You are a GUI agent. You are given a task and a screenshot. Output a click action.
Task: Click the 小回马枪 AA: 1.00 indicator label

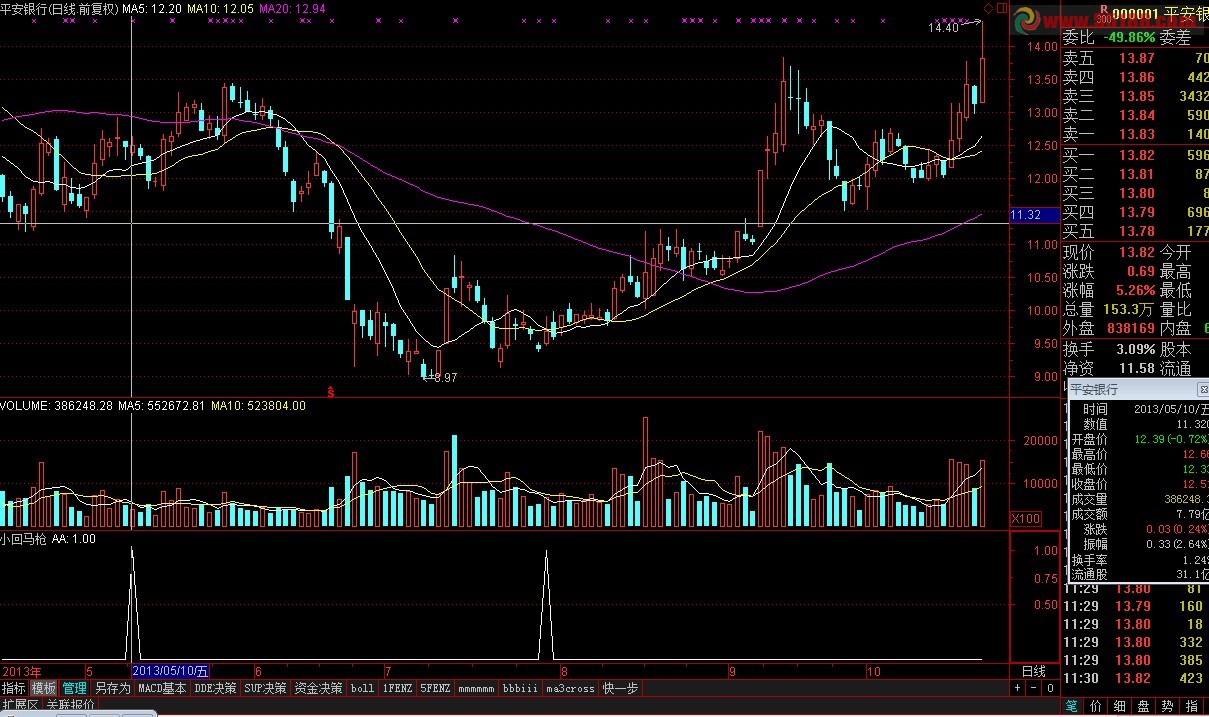49,538
